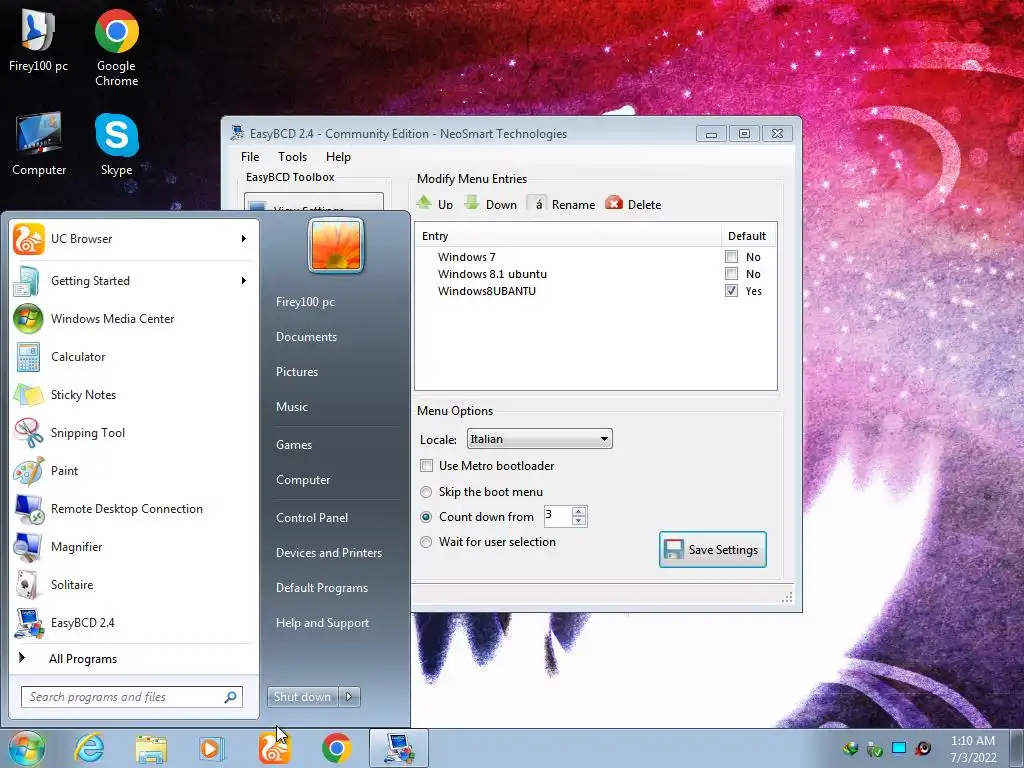
Task: Select Skip the boot menu option
Action: tap(426, 492)
